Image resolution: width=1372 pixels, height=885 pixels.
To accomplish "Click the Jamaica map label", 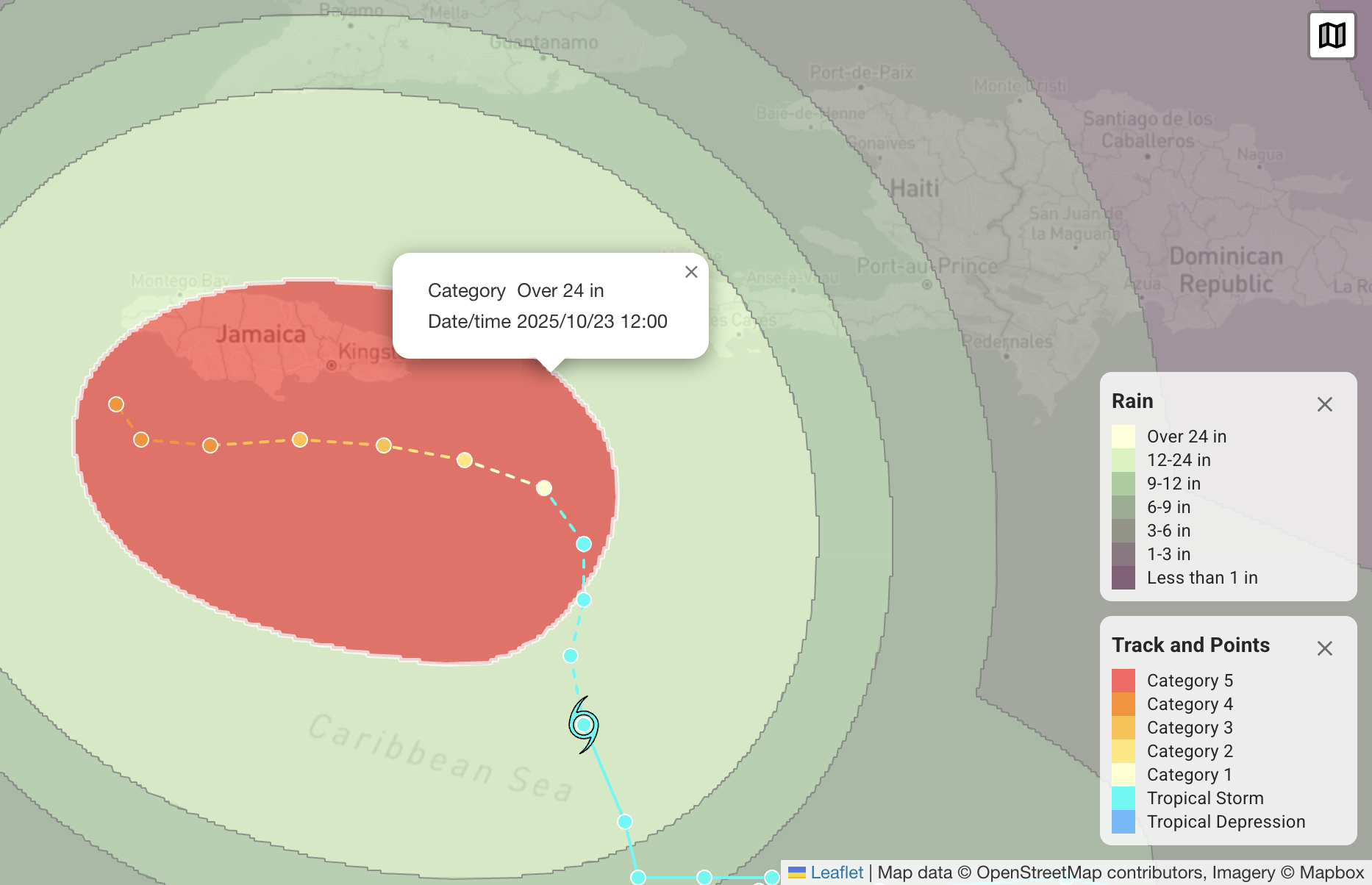I will click(x=260, y=335).
